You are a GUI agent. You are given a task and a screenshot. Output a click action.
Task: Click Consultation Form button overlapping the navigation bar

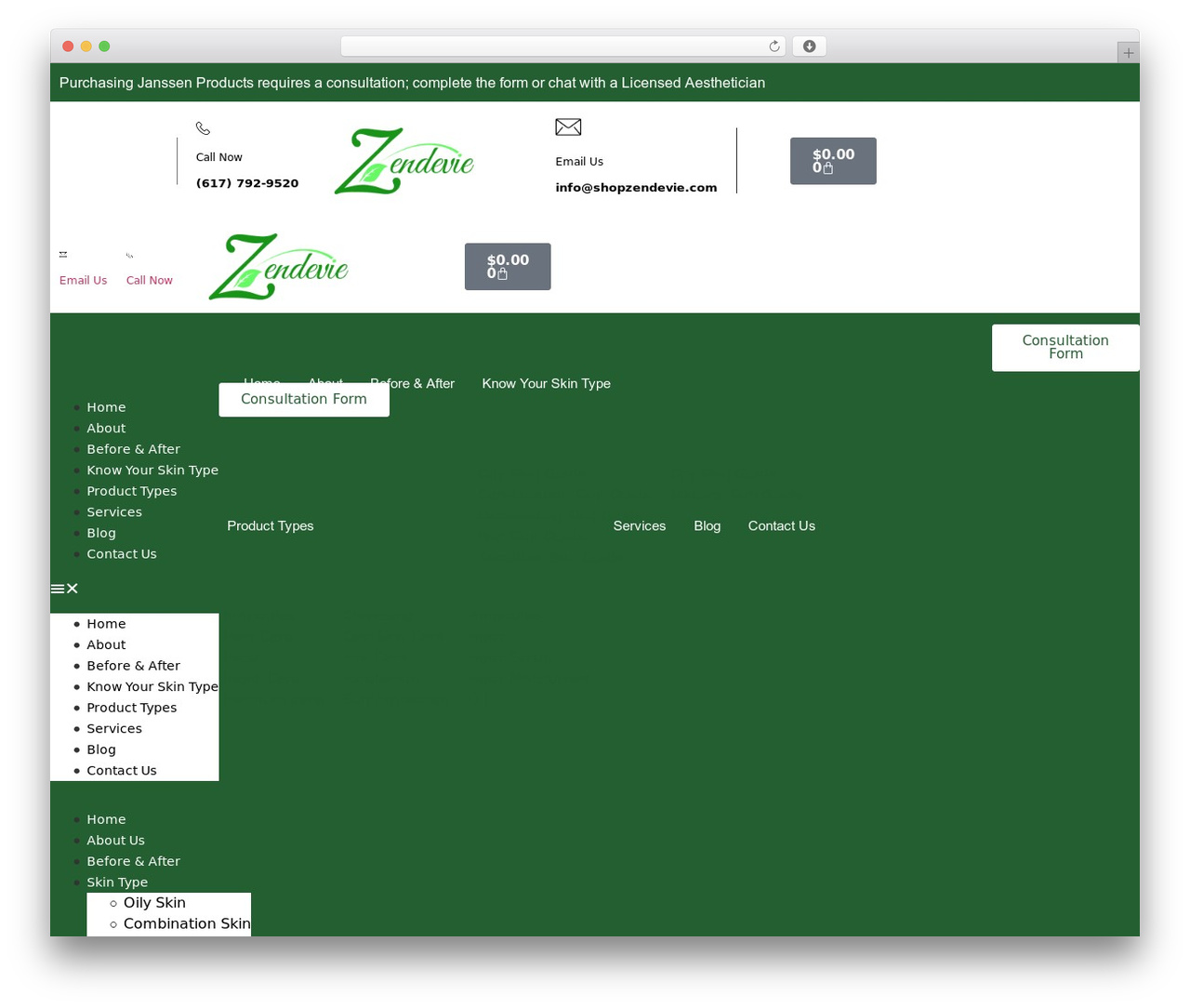[304, 400]
